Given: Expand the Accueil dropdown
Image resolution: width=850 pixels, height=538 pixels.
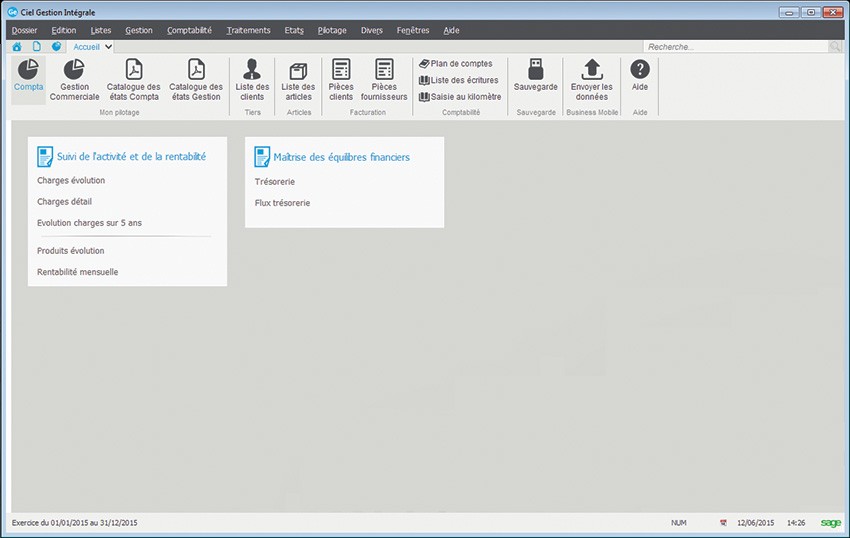Looking at the screenshot, I should [x=107, y=46].
